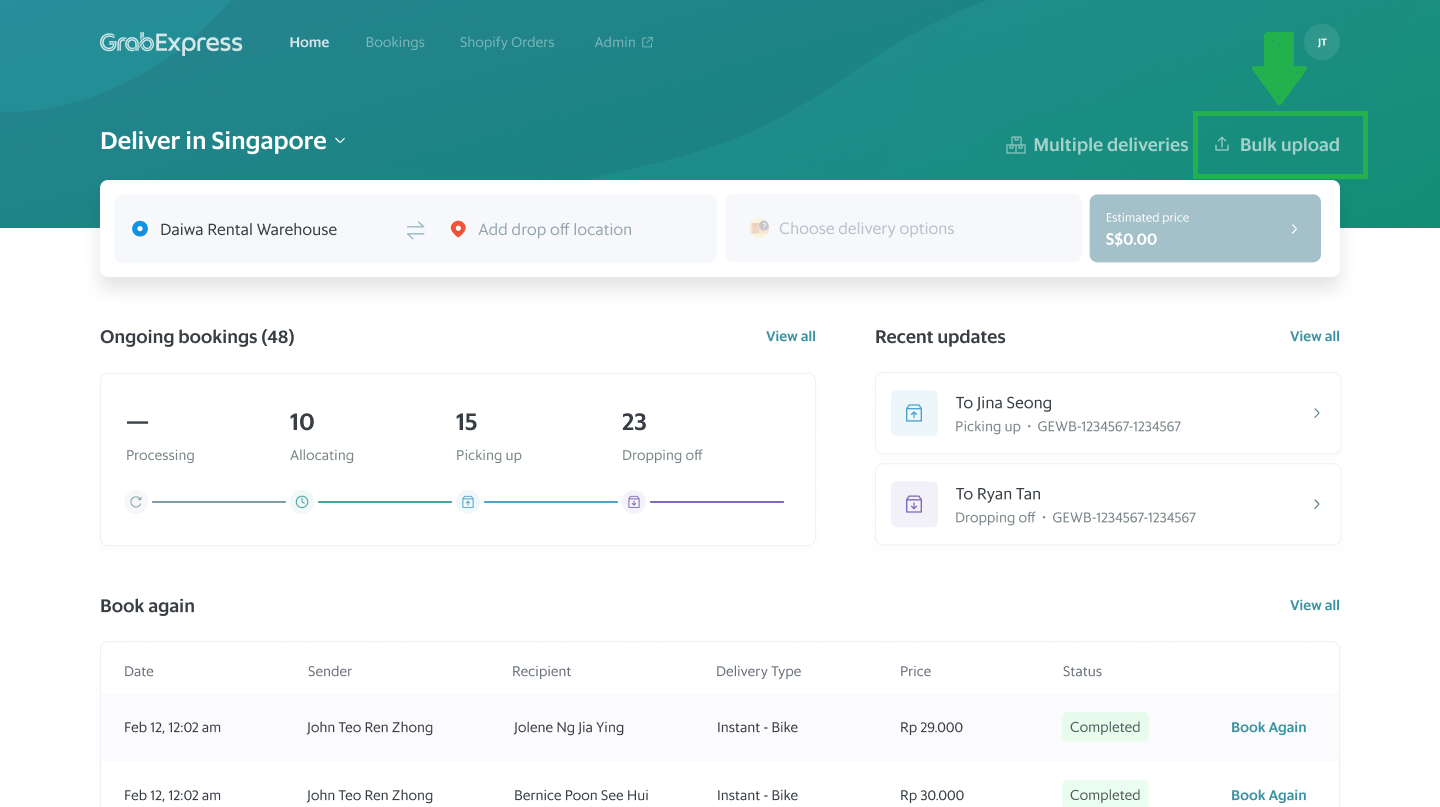The height and width of the screenshot is (807, 1440).
Task: Expand the To Jina Seong update chevron
Action: pyautogui.click(x=1316, y=413)
